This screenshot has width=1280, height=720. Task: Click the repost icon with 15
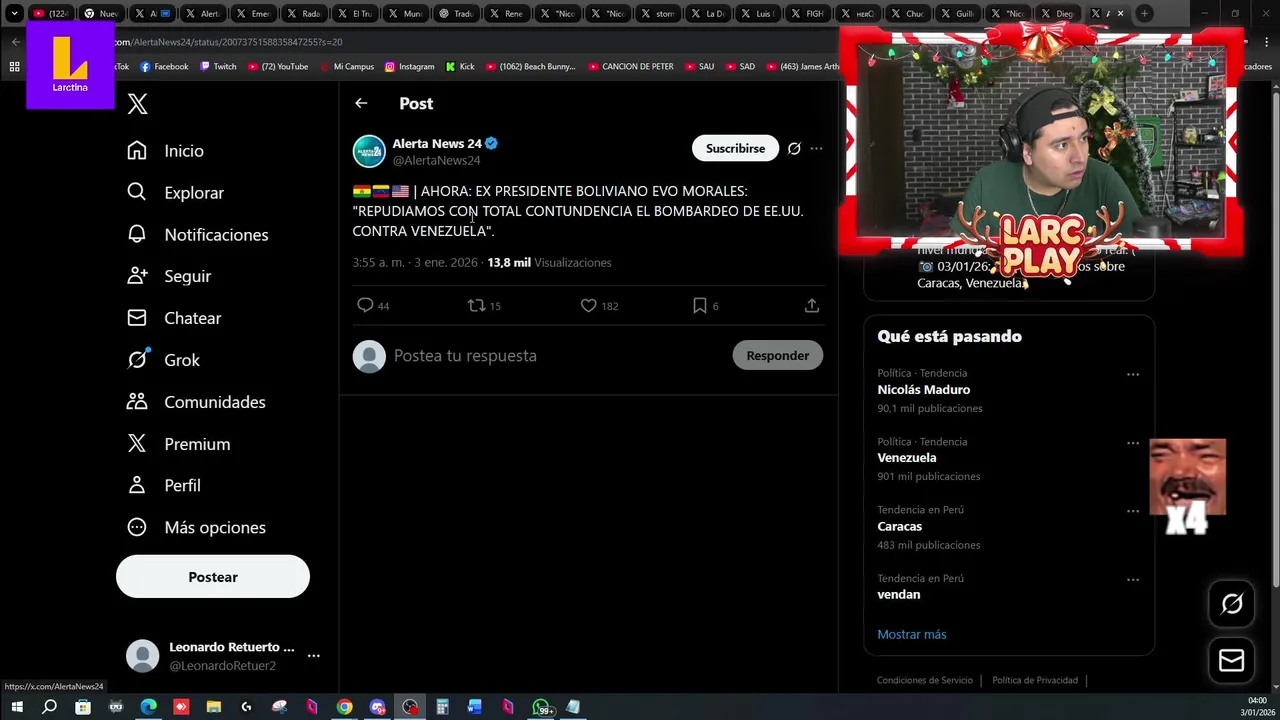pyautogui.click(x=476, y=305)
